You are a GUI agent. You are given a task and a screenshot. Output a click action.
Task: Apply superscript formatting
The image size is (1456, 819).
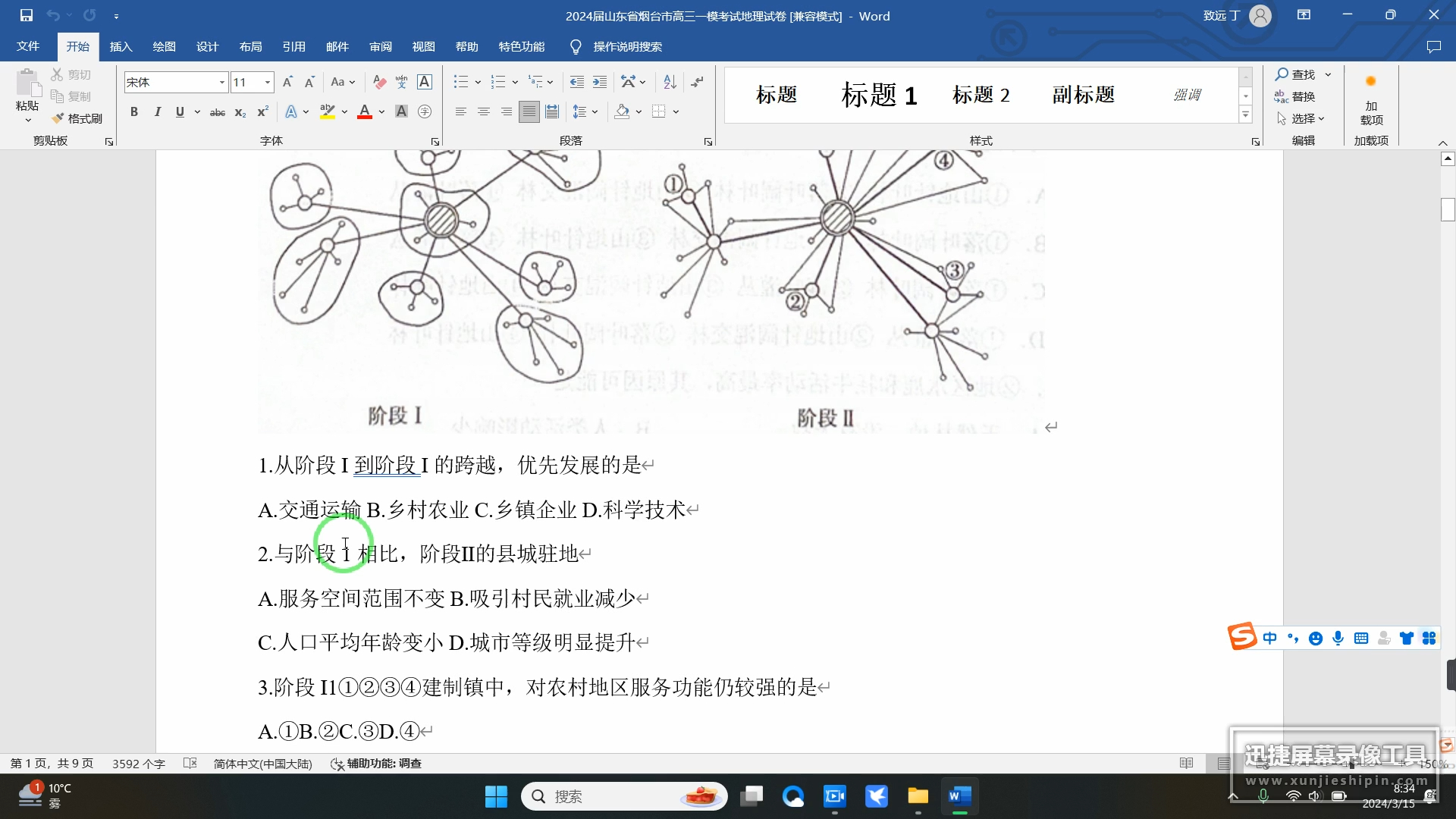point(263,112)
